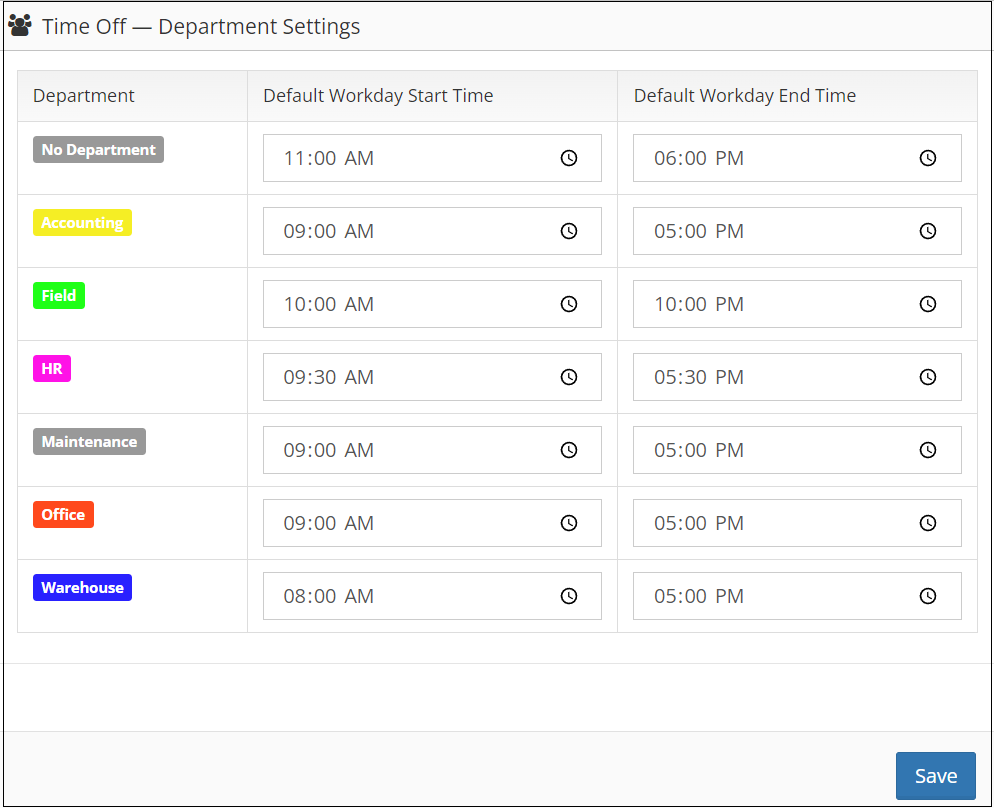Click the Field department end time field
The image size is (994, 808).
(780, 304)
